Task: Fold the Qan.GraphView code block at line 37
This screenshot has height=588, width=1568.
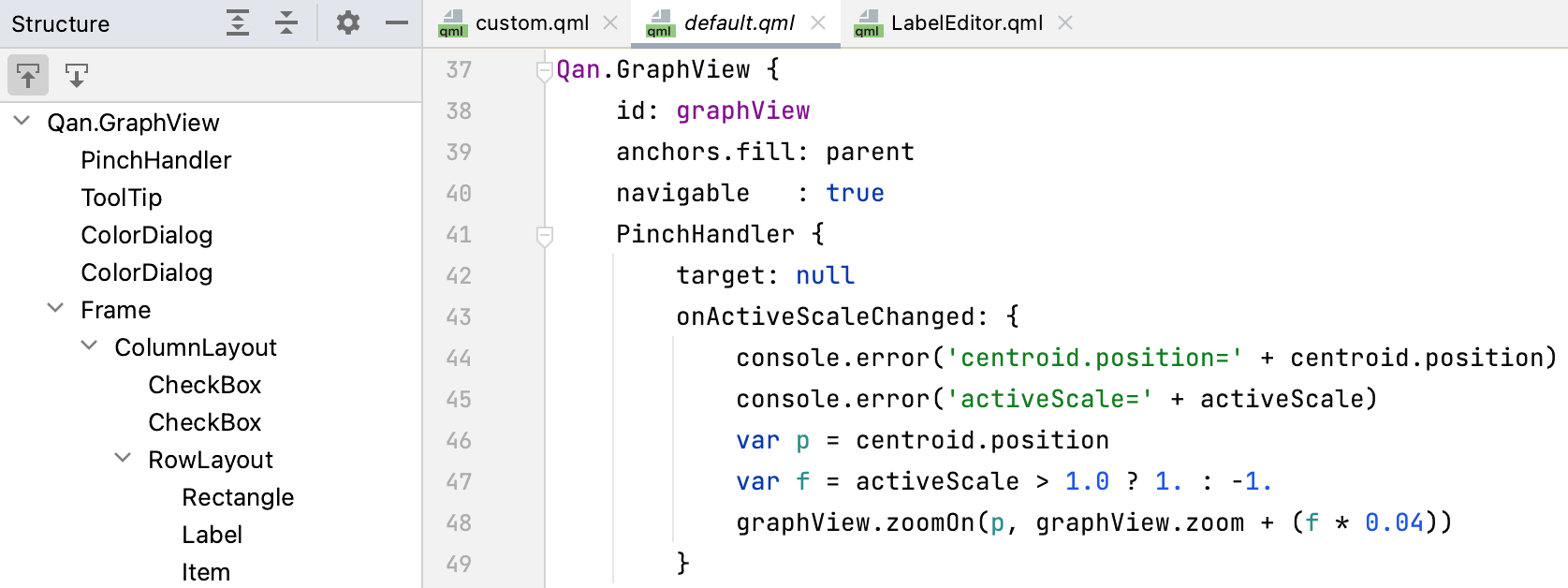Action: tap(544, 70)
